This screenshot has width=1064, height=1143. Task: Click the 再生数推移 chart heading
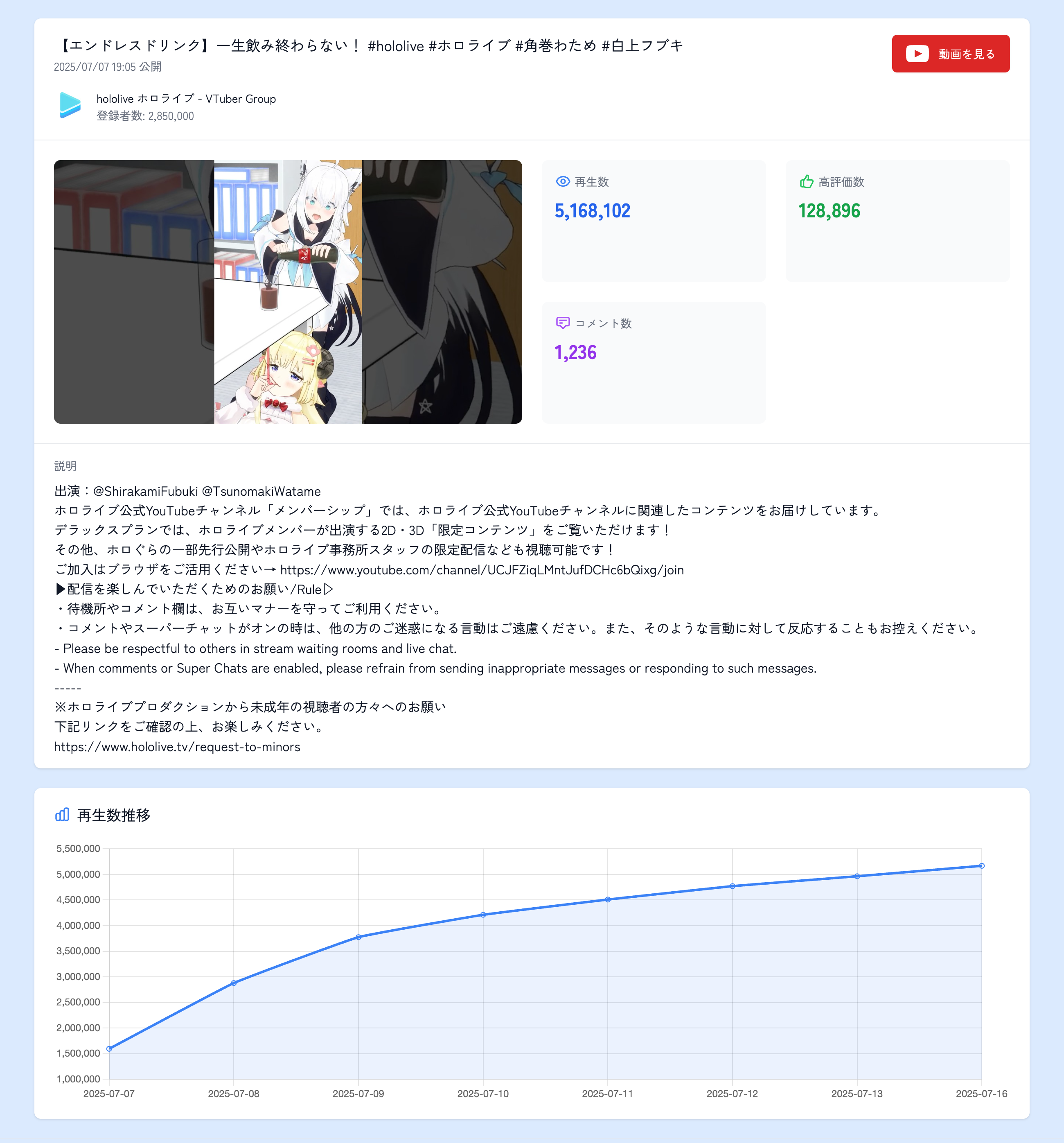tap(114, 815)
